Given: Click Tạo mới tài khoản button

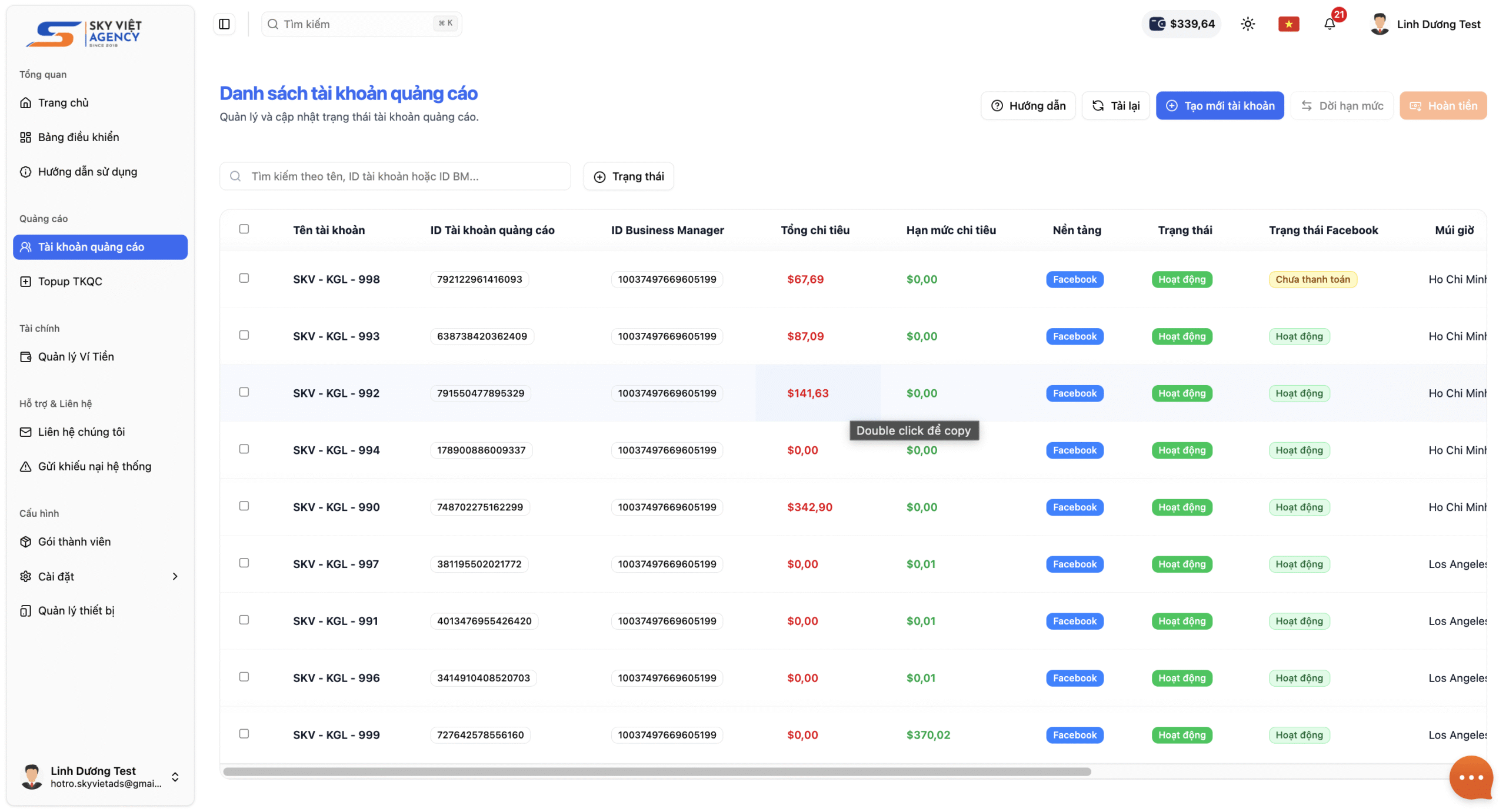Looking at the screenshot, I should [x=1220, y=106].
